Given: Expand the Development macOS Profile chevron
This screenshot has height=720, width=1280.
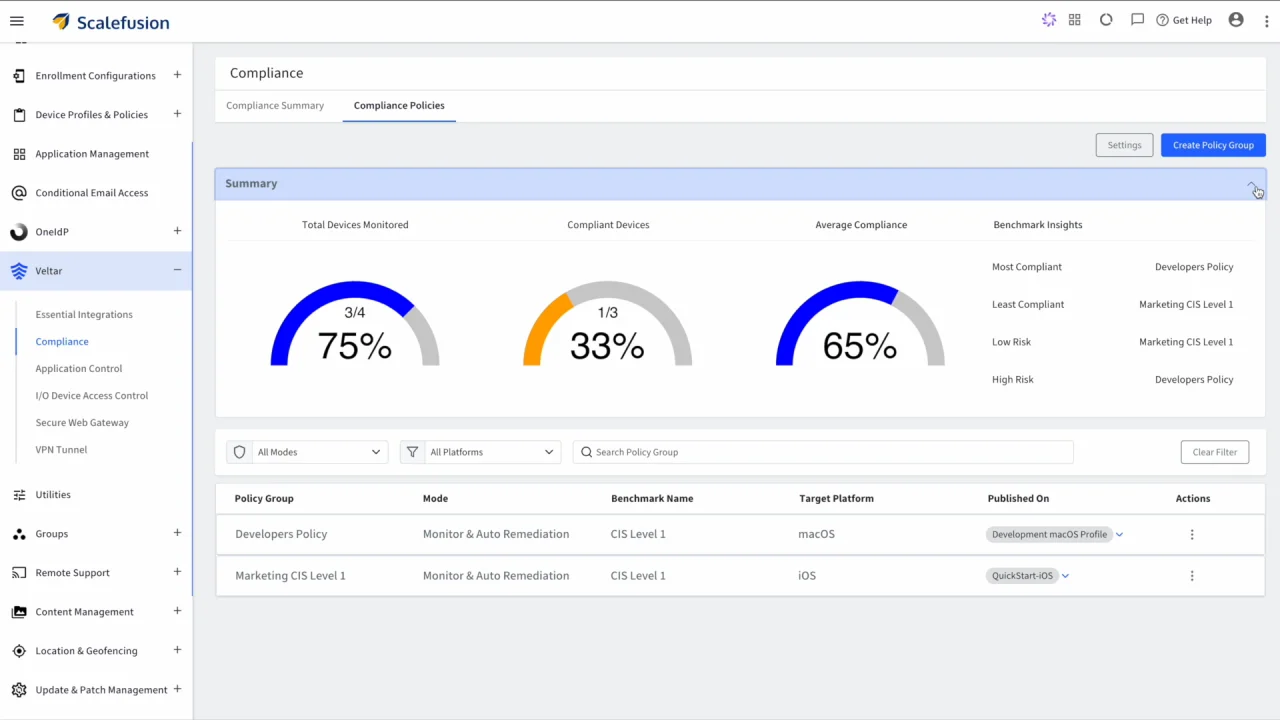Looking at the screenshot, I should (1119, 535).
